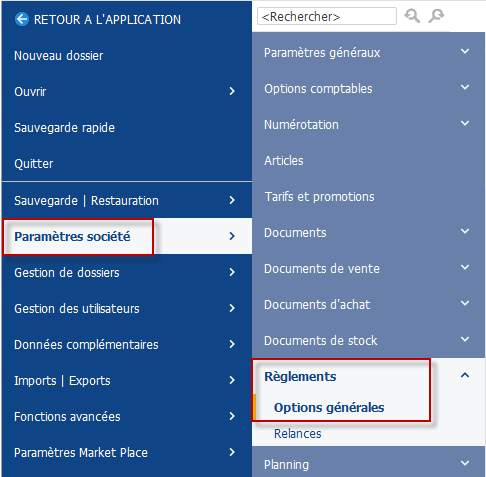The width and height of the screenshot is (486, 477).
Task: Click the Rechercher search field
Action: [x=327, y=16]
